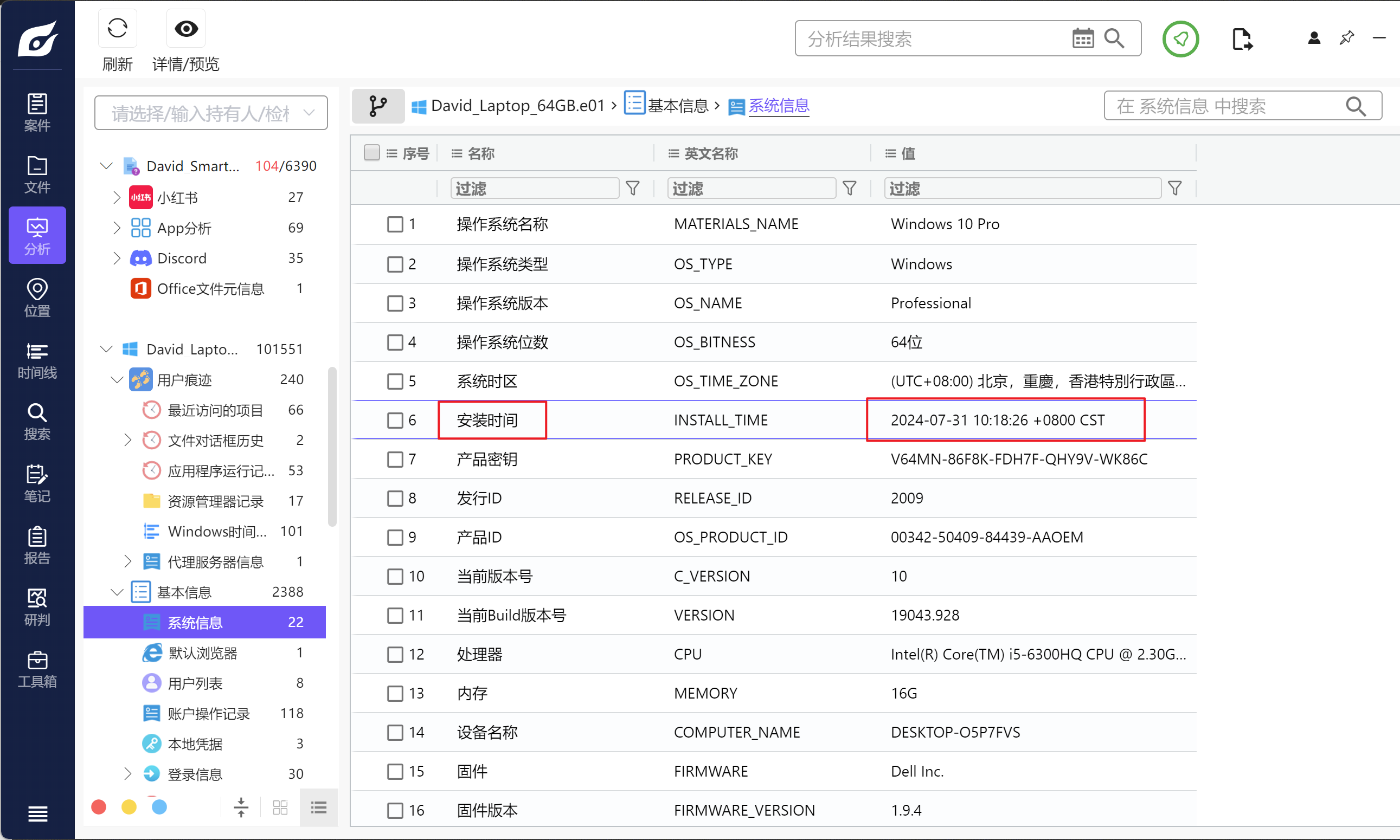Screen dimensions: 1400x840
Task: Select 默认浏览器 in the tree
Action: tap(203, 653)
